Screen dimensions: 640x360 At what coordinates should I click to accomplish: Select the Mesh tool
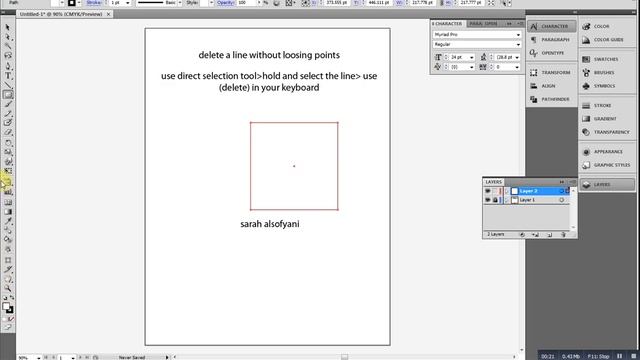(x=8, y=202)
